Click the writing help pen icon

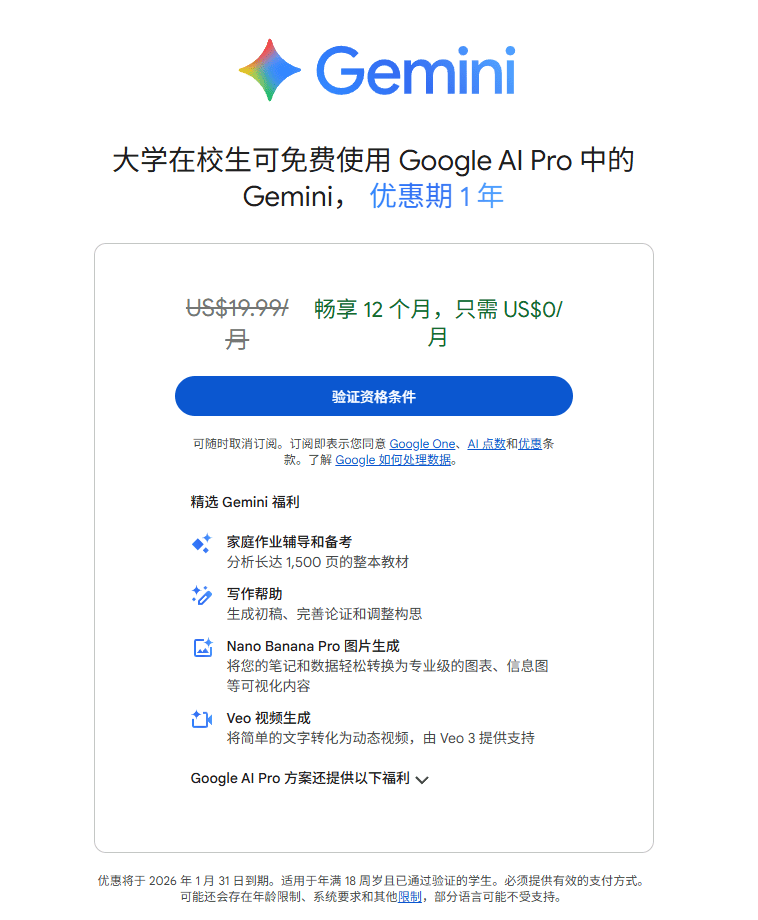tap(202, 595)
